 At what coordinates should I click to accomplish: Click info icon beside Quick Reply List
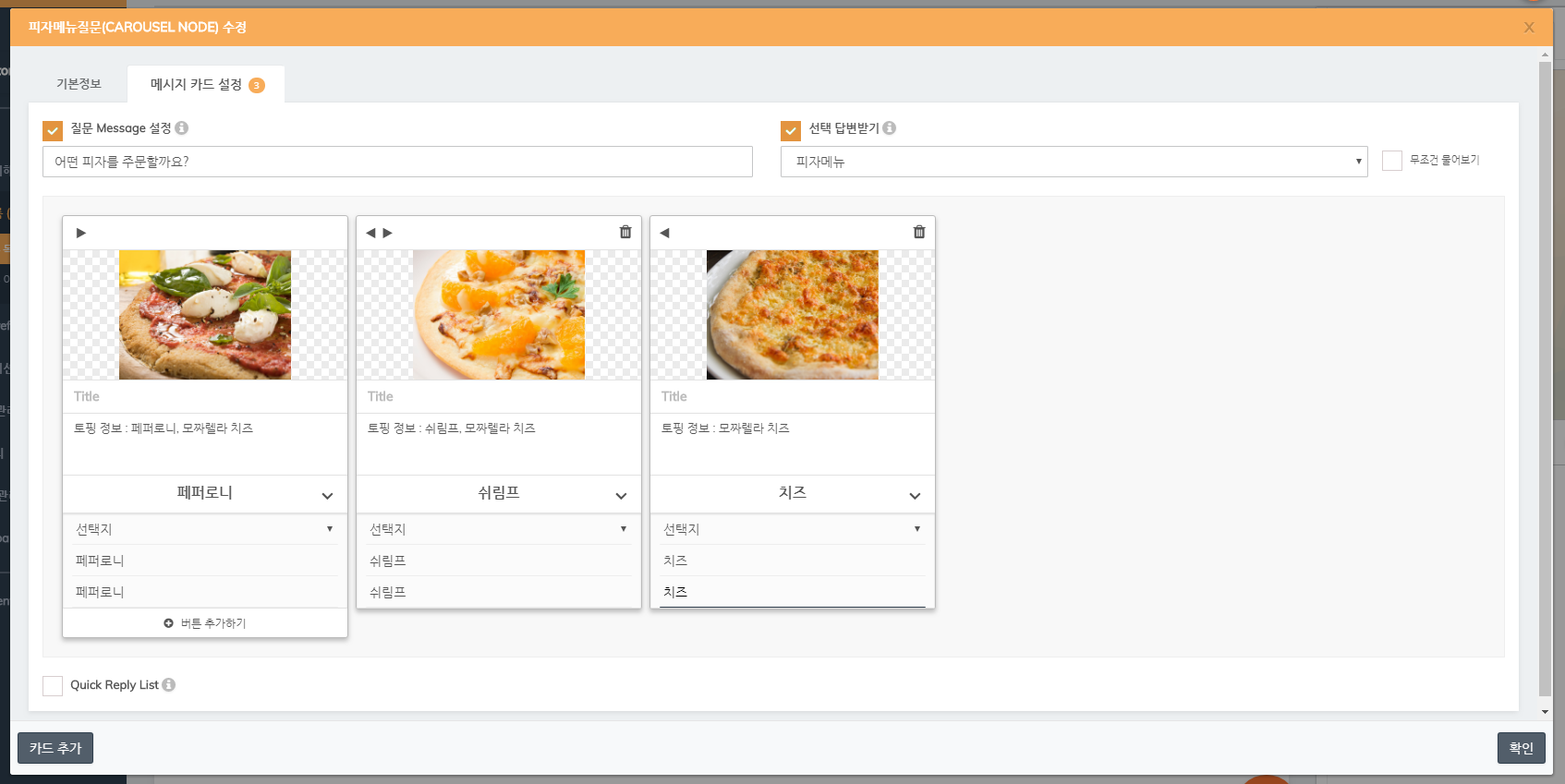(x=168, y=684)
